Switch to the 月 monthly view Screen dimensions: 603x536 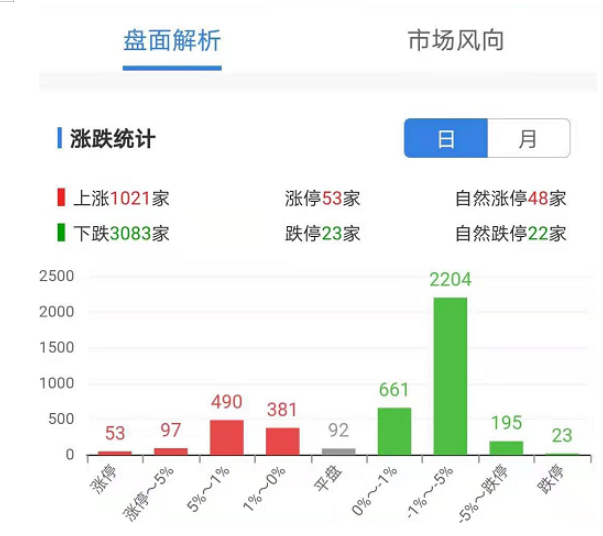(528, 138)
